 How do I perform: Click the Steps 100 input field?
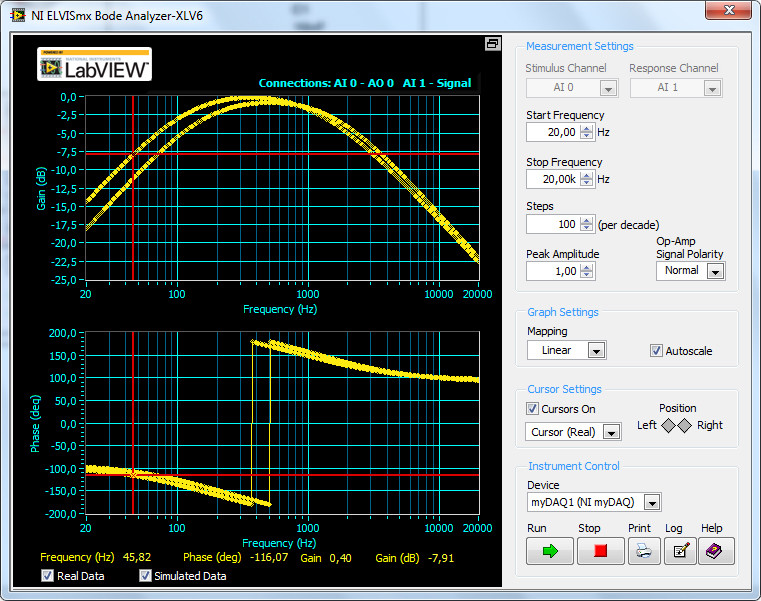pyautogui.click(x=553, y=224)
